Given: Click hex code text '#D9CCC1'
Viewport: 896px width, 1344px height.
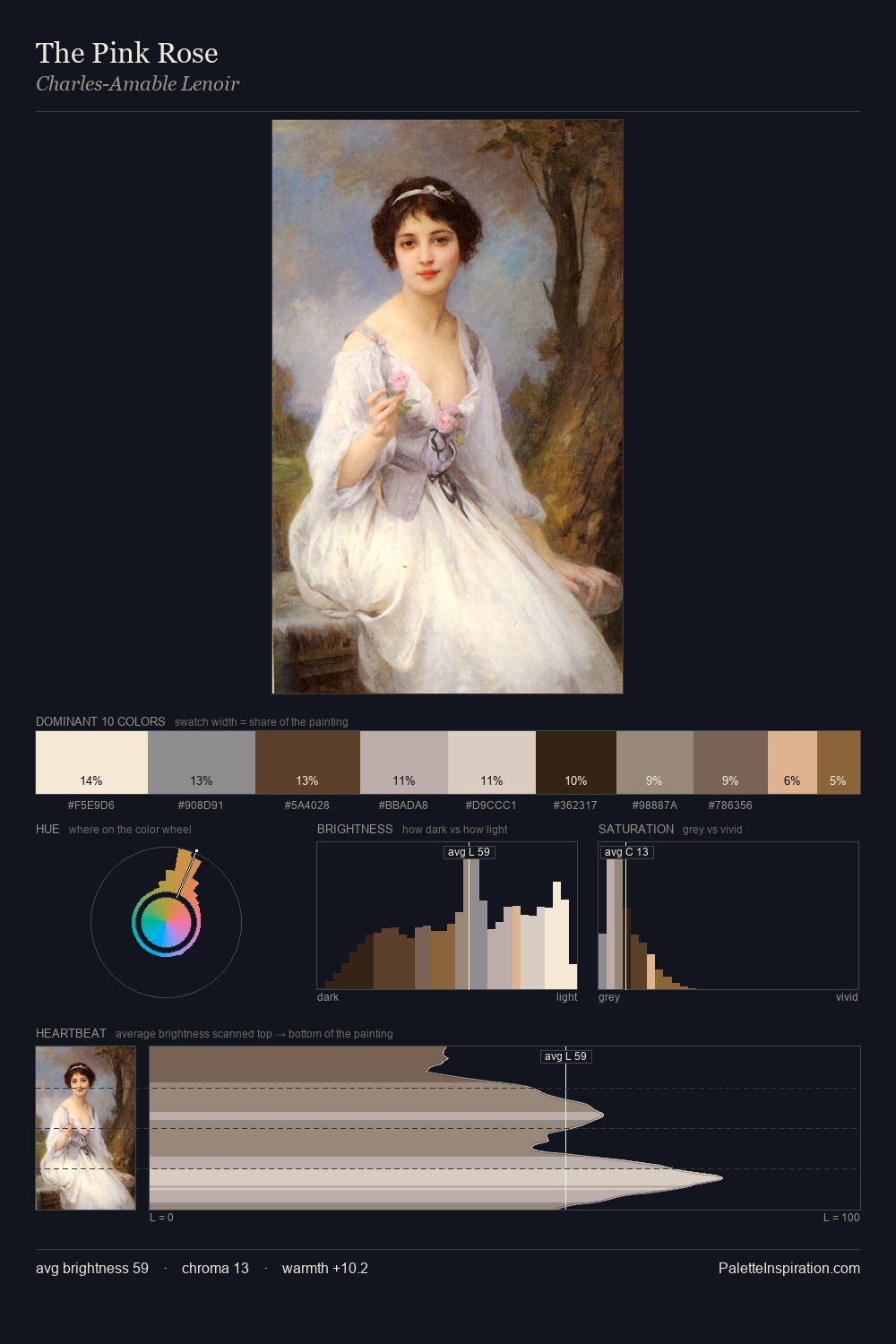Looking at the screenshot, I should point(491,806).
